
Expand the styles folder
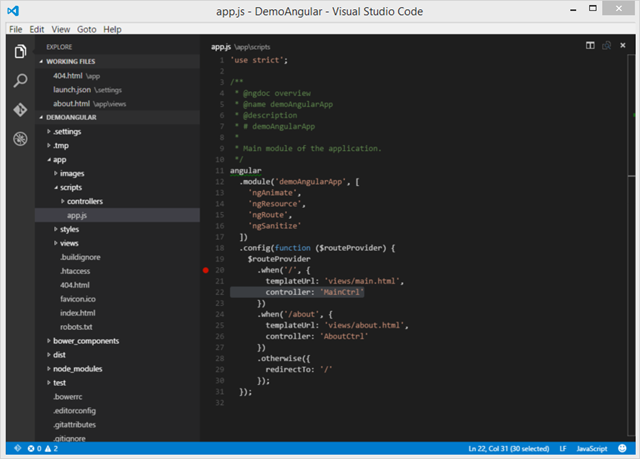tap(56, 229)
